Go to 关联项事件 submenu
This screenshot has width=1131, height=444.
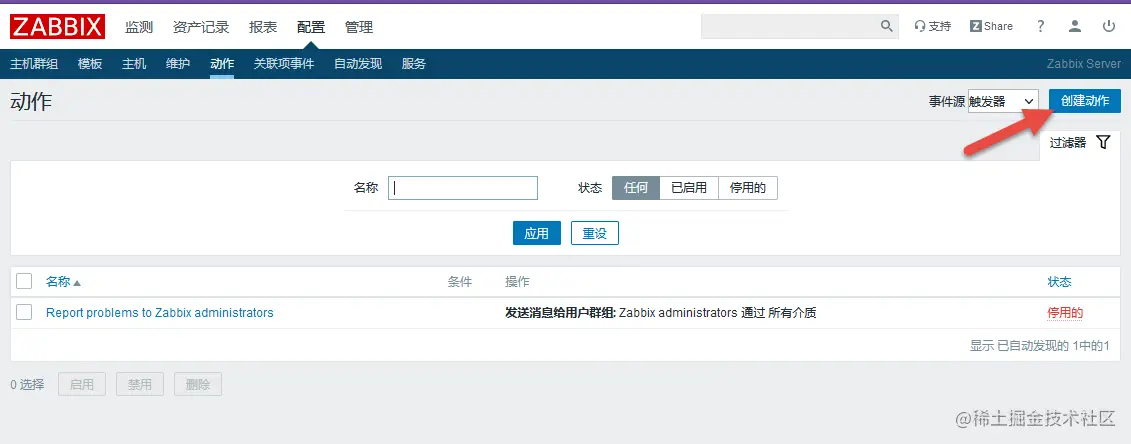(284, 63)
